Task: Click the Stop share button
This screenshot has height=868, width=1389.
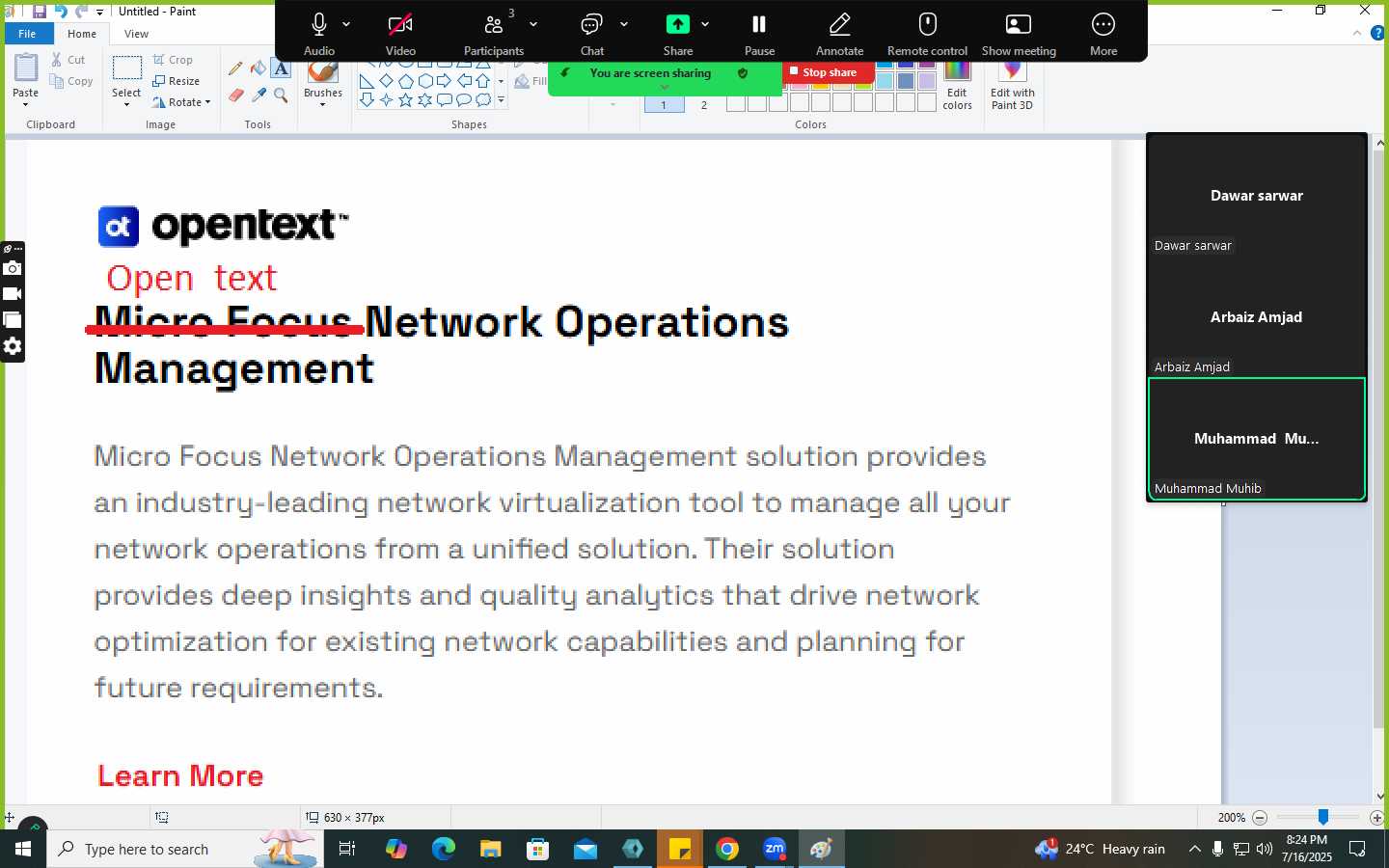Action: (827, 72)
